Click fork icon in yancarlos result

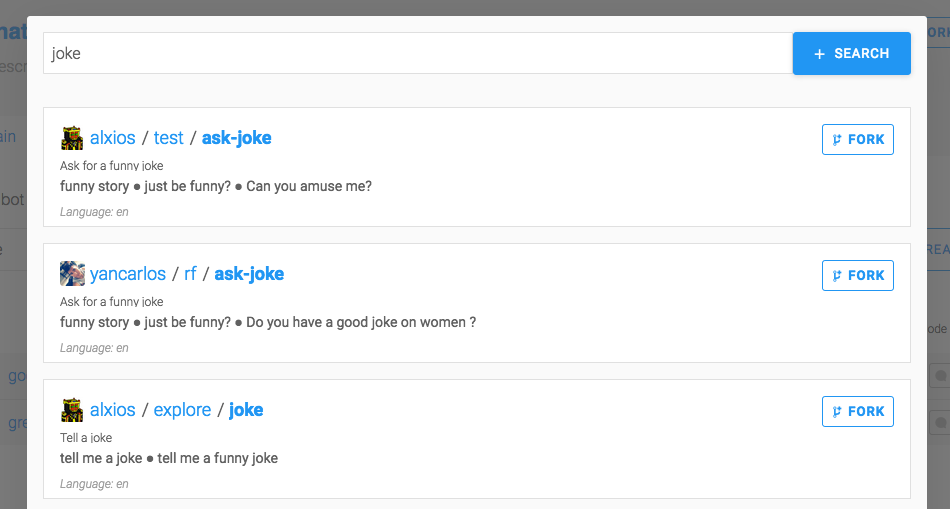[837, 276]
